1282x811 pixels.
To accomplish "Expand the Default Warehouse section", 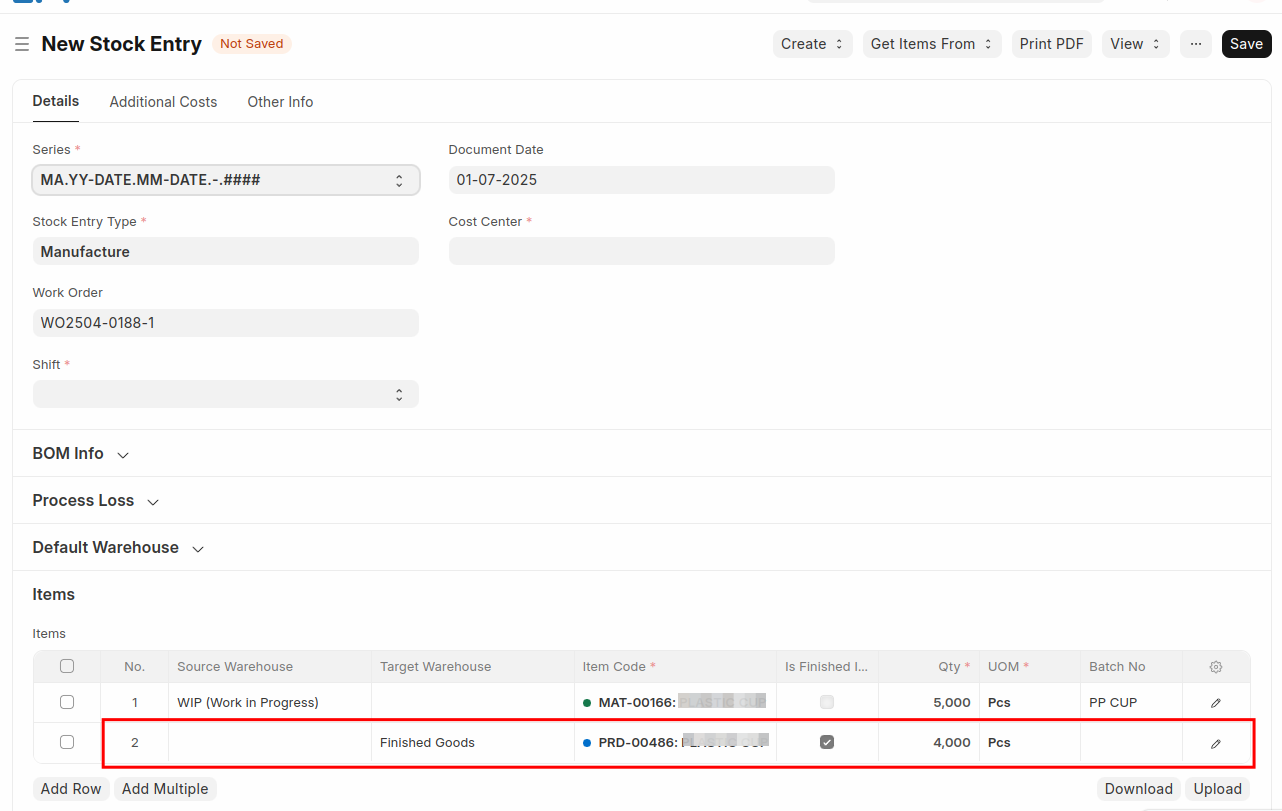I will point(118,548).
